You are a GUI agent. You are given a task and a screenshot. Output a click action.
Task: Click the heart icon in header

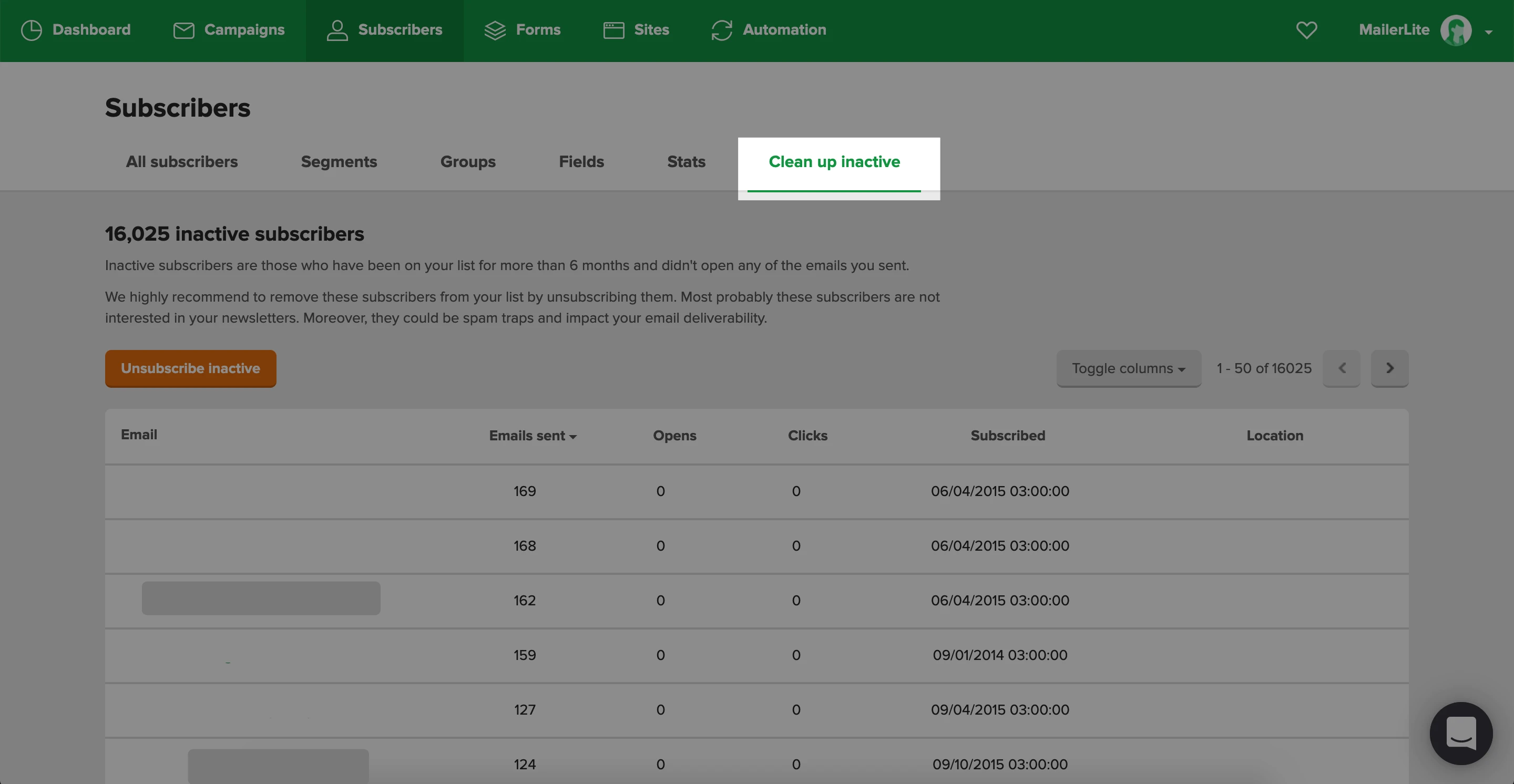[x=1306, y=30]
